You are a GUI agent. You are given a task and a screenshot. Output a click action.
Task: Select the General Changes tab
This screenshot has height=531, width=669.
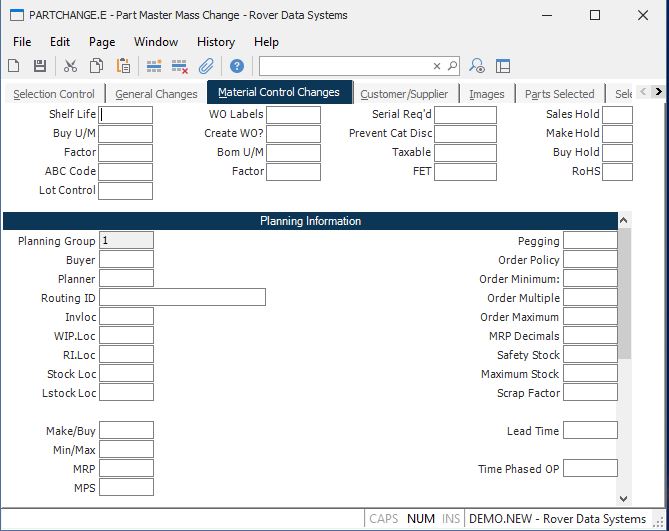coord(156,94)
